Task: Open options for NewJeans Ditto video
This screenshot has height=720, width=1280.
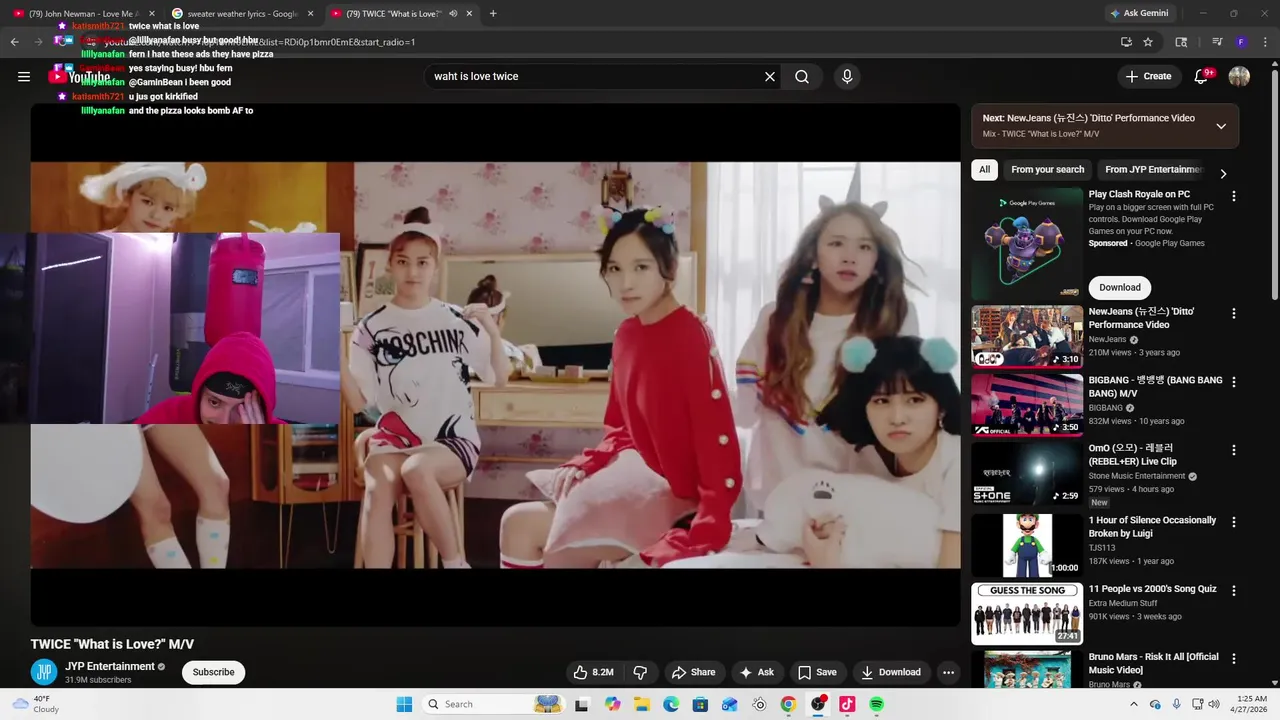Action: pyautogui.click(x=1234, y=314)
